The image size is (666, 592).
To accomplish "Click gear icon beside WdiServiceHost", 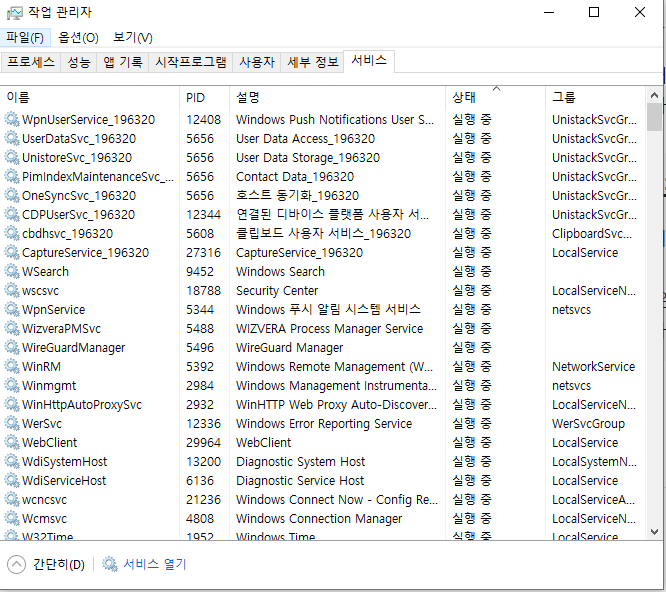I will 12,480.
